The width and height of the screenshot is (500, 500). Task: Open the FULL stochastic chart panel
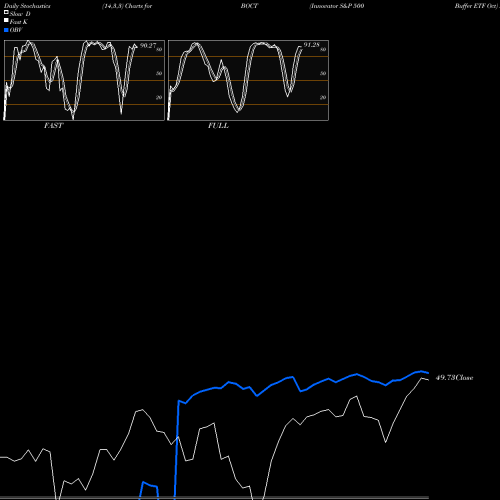click(248, 80)
